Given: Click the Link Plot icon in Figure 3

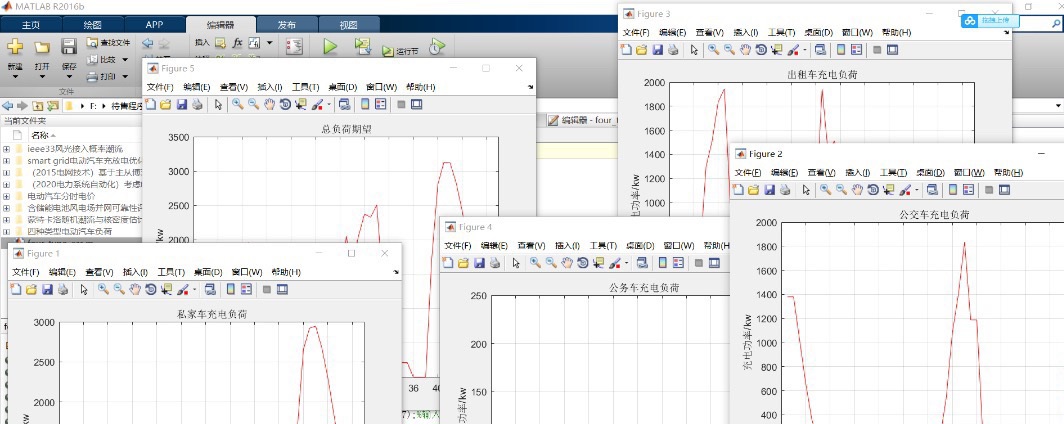Looking at the screenshot, I should (820, 50).
